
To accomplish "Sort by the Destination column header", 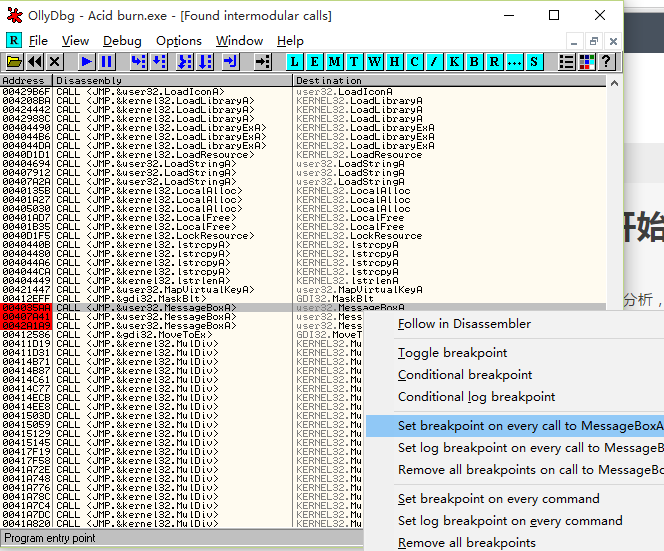I will [x=449, y=80].
